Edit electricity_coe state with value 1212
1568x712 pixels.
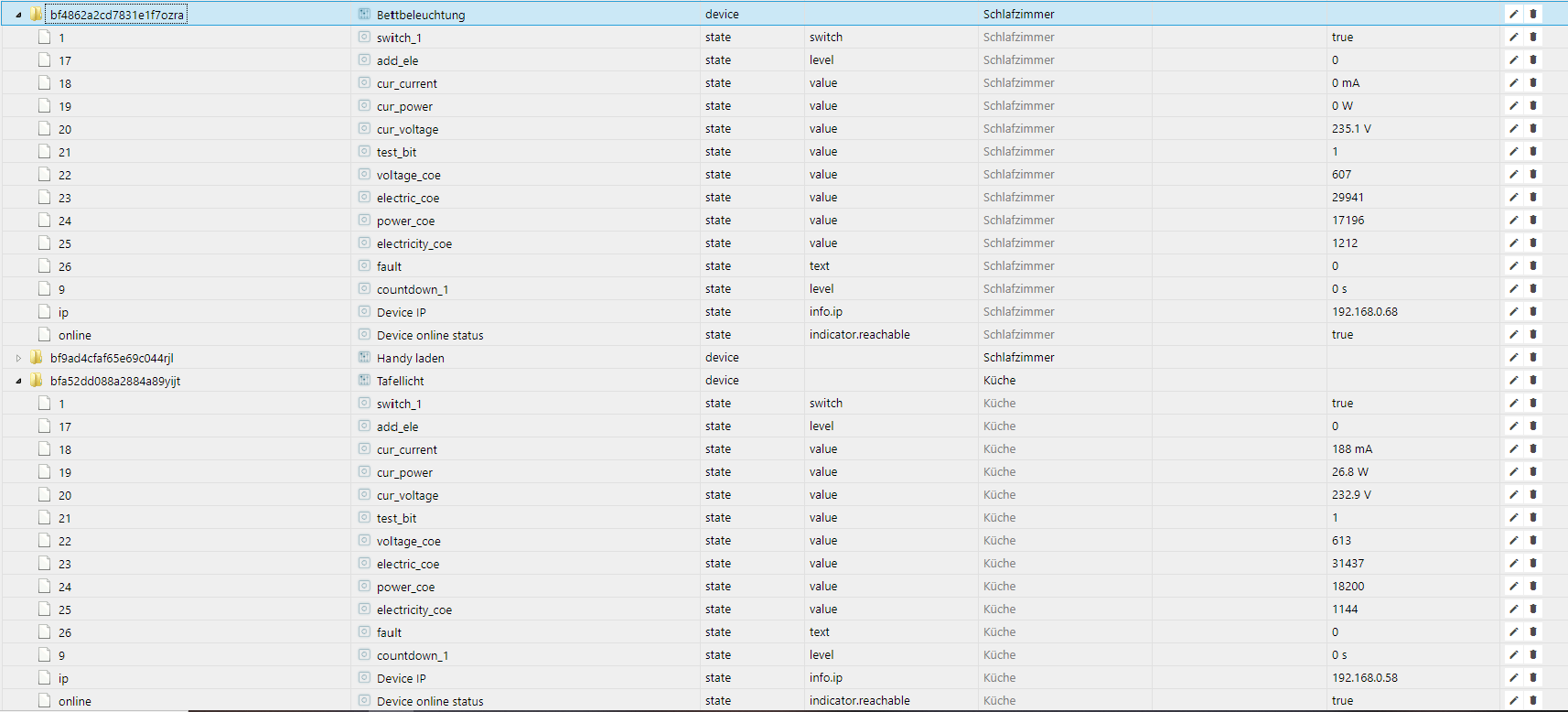click(x=1514, y=243)
